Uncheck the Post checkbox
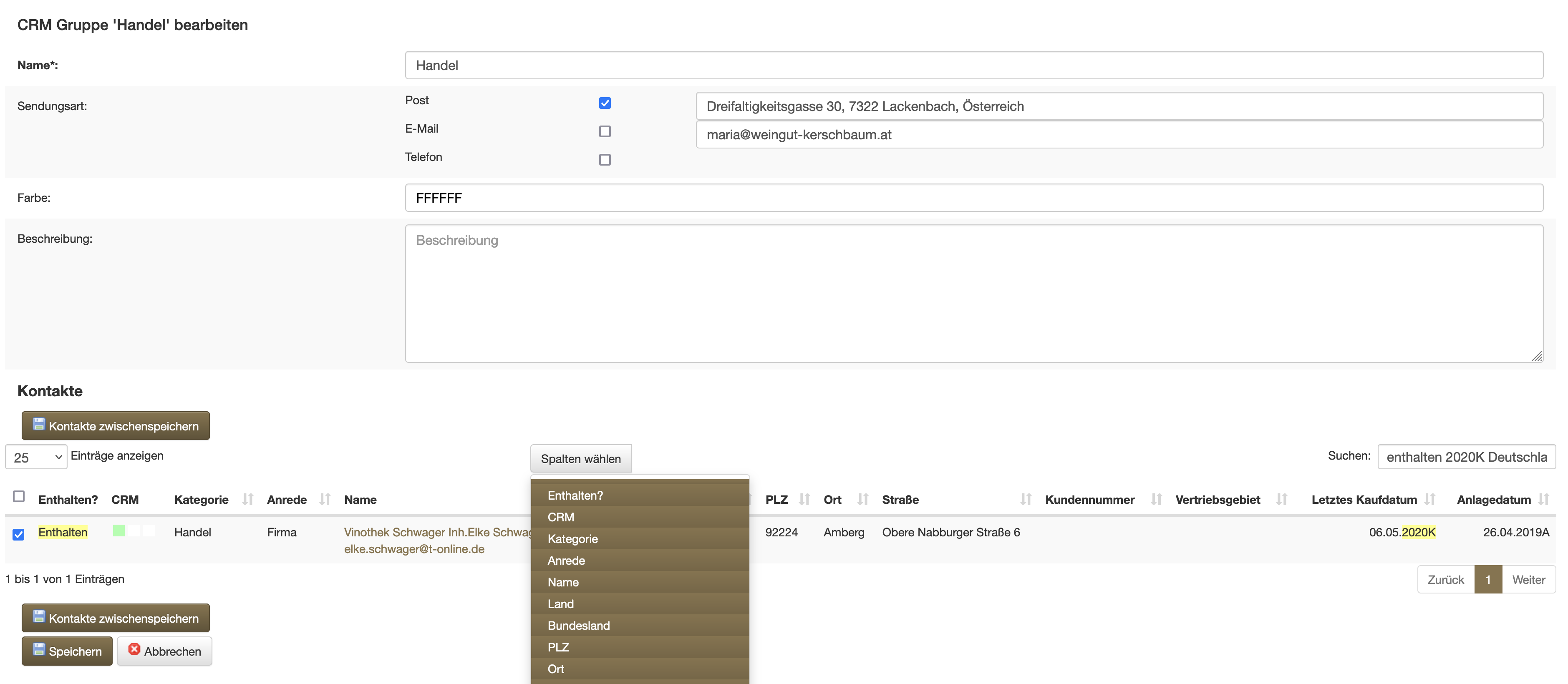This screenshot has width=1568, height=684. (605, 103)
